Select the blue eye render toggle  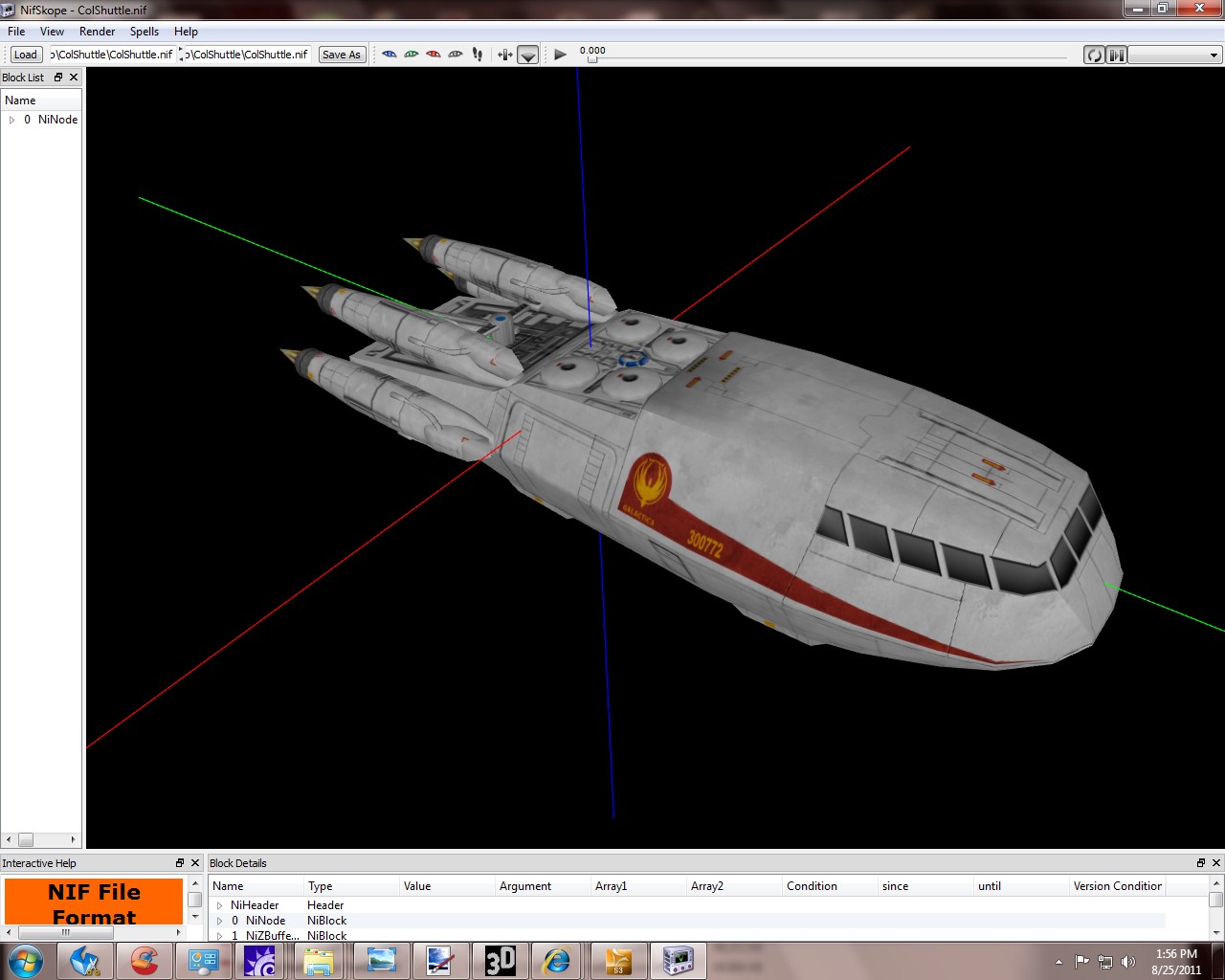point(390,55)
